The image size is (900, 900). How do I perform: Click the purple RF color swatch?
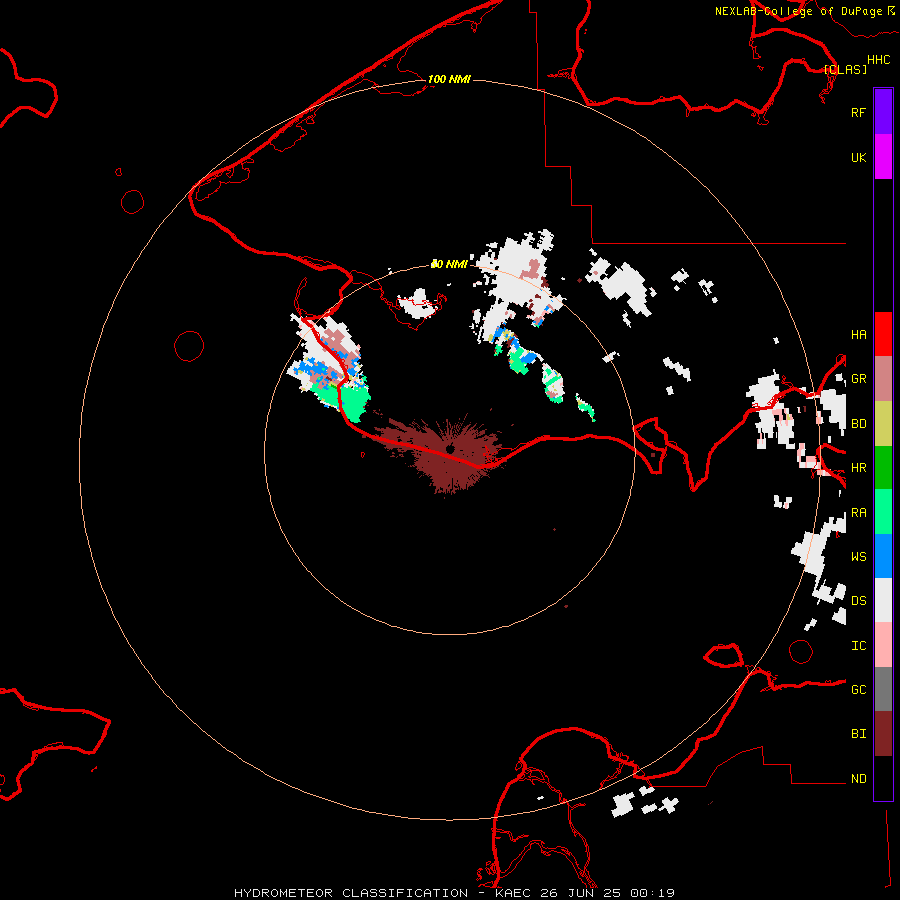click(x=883, y=112)
